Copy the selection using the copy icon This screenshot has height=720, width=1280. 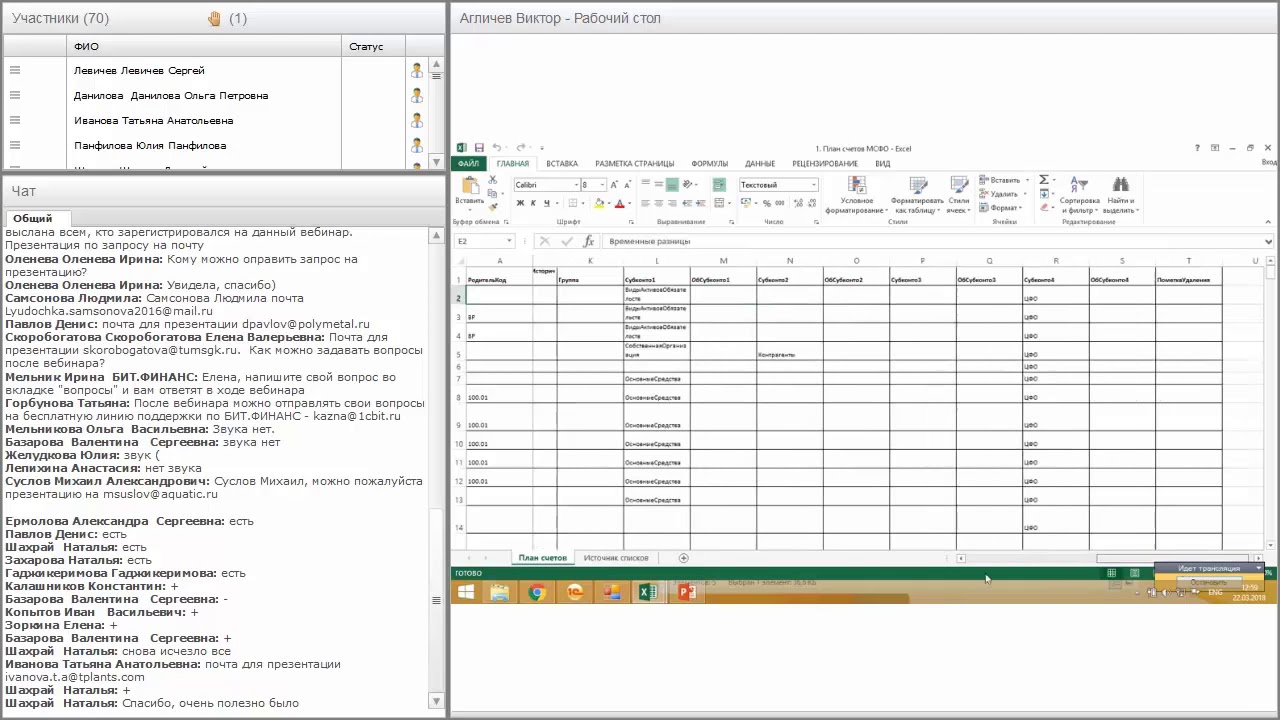(x=492, y=193)
